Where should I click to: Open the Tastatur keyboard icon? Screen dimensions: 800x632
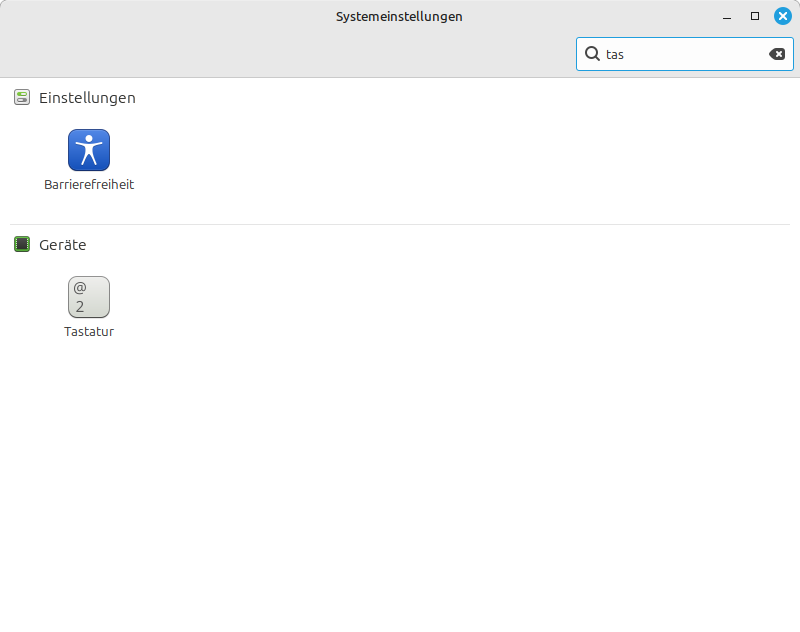pyautogui.click(x=89, y=297)
